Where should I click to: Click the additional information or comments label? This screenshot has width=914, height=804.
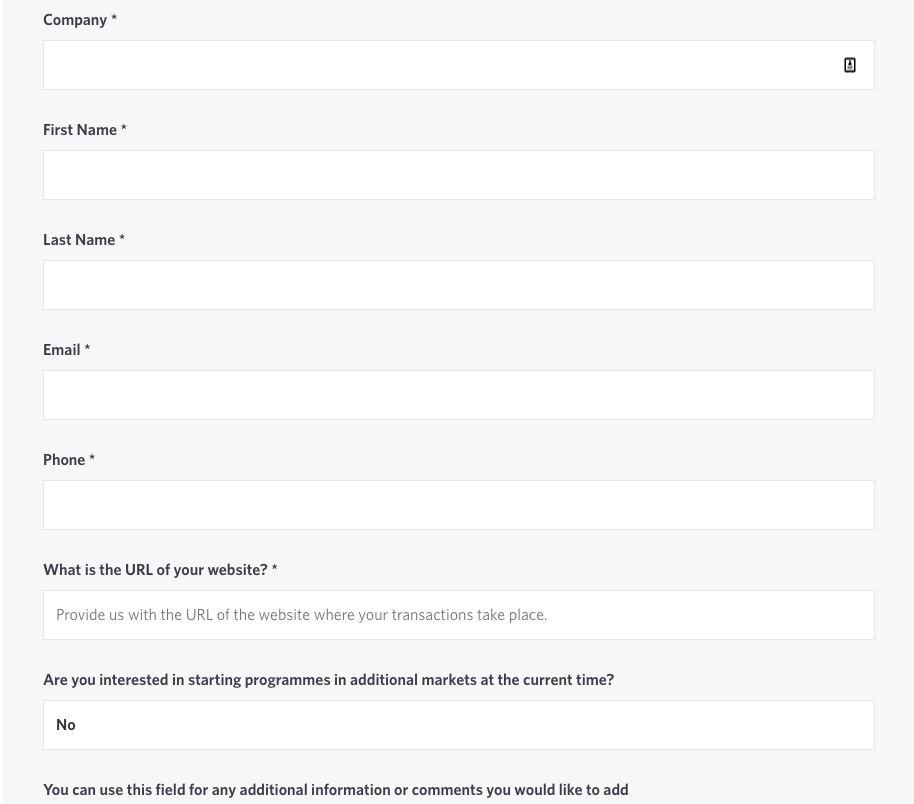[335, 790]
